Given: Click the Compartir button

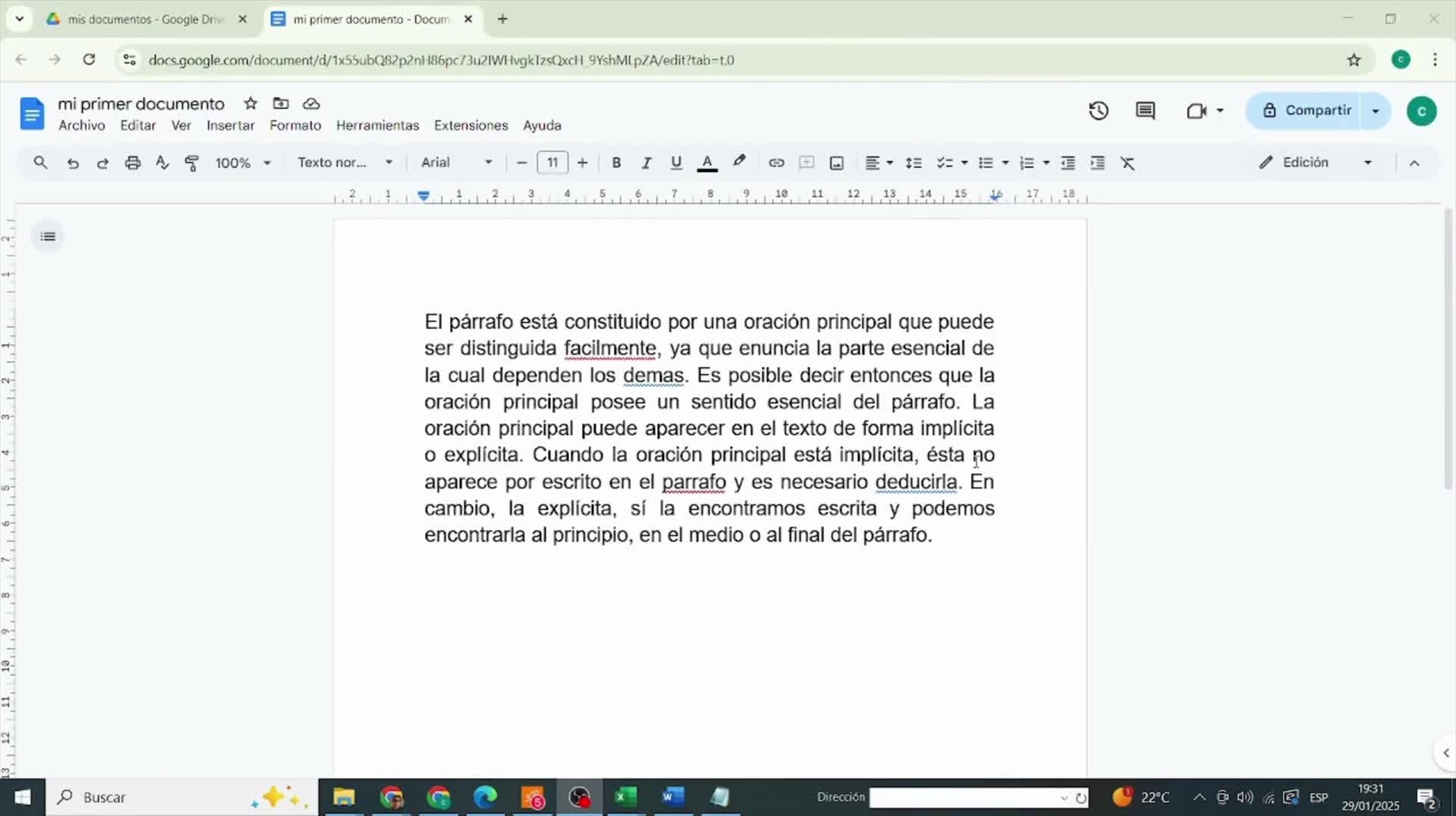Looking at the screenshot, I should coord(1308,110).
